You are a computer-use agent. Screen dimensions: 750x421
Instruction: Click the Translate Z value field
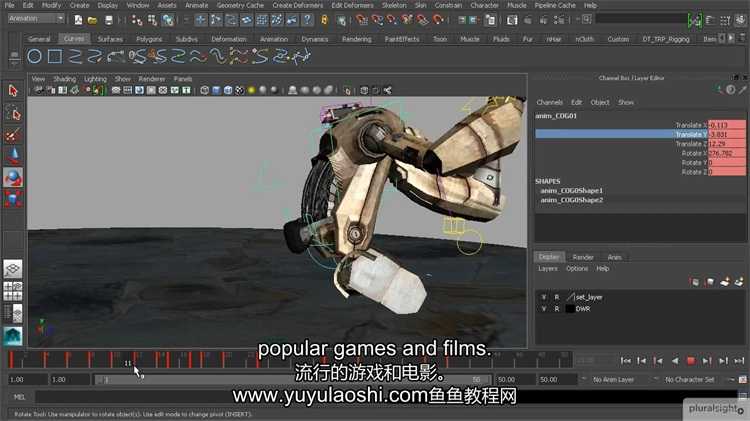pyautogui.click(x=727, y=144)
